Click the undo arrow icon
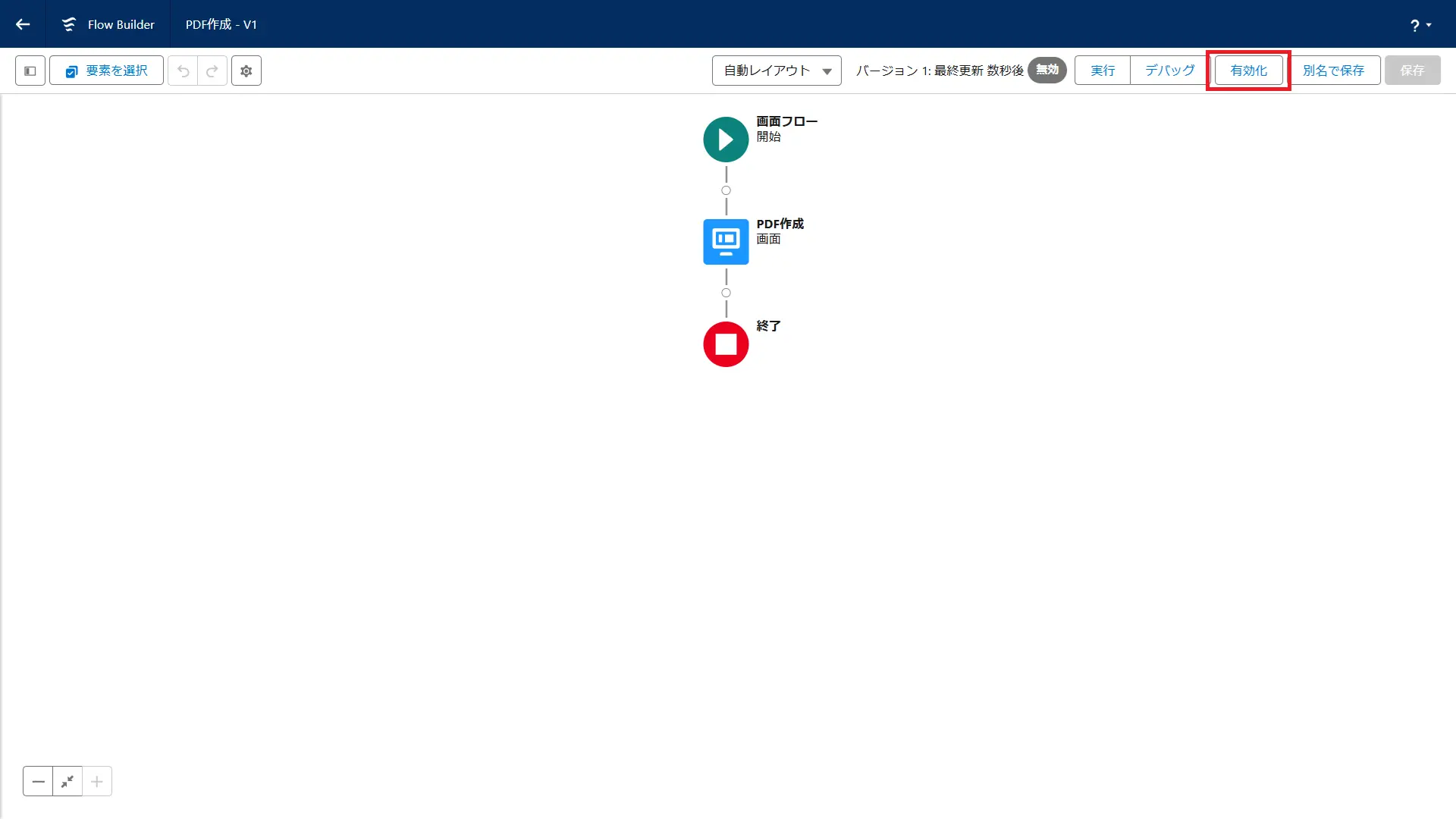1456x819 pixels. (x=183, y=71)
